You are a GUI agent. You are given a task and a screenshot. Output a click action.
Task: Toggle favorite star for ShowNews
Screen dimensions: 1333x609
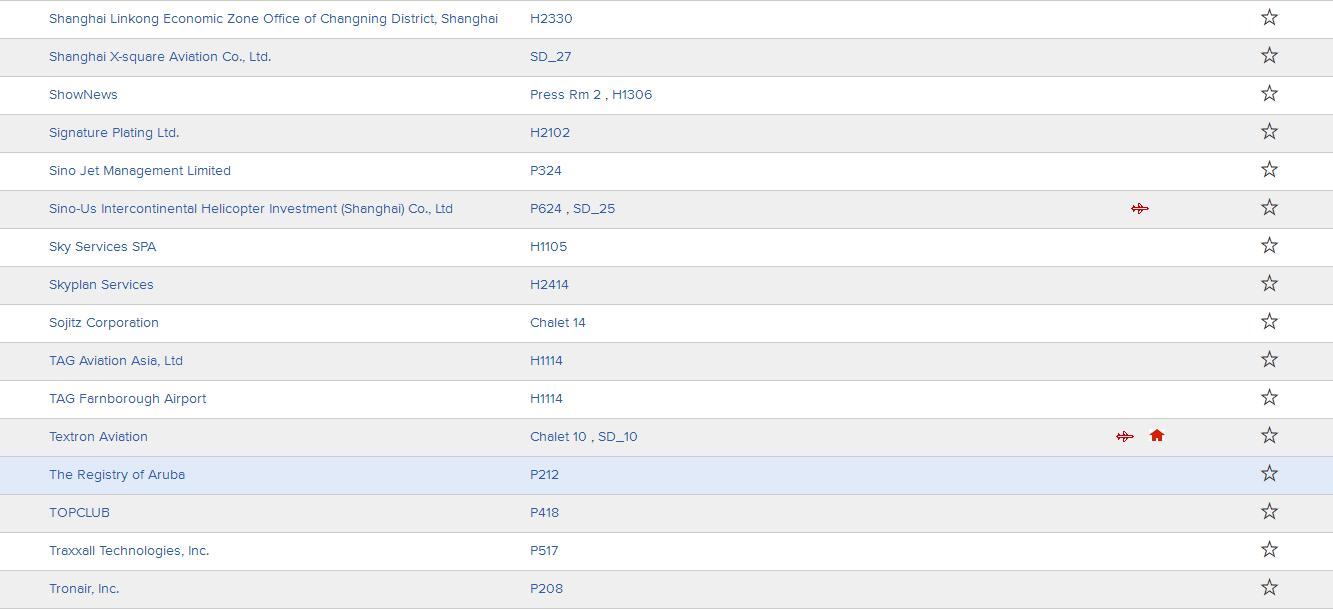coord(1269,93)
